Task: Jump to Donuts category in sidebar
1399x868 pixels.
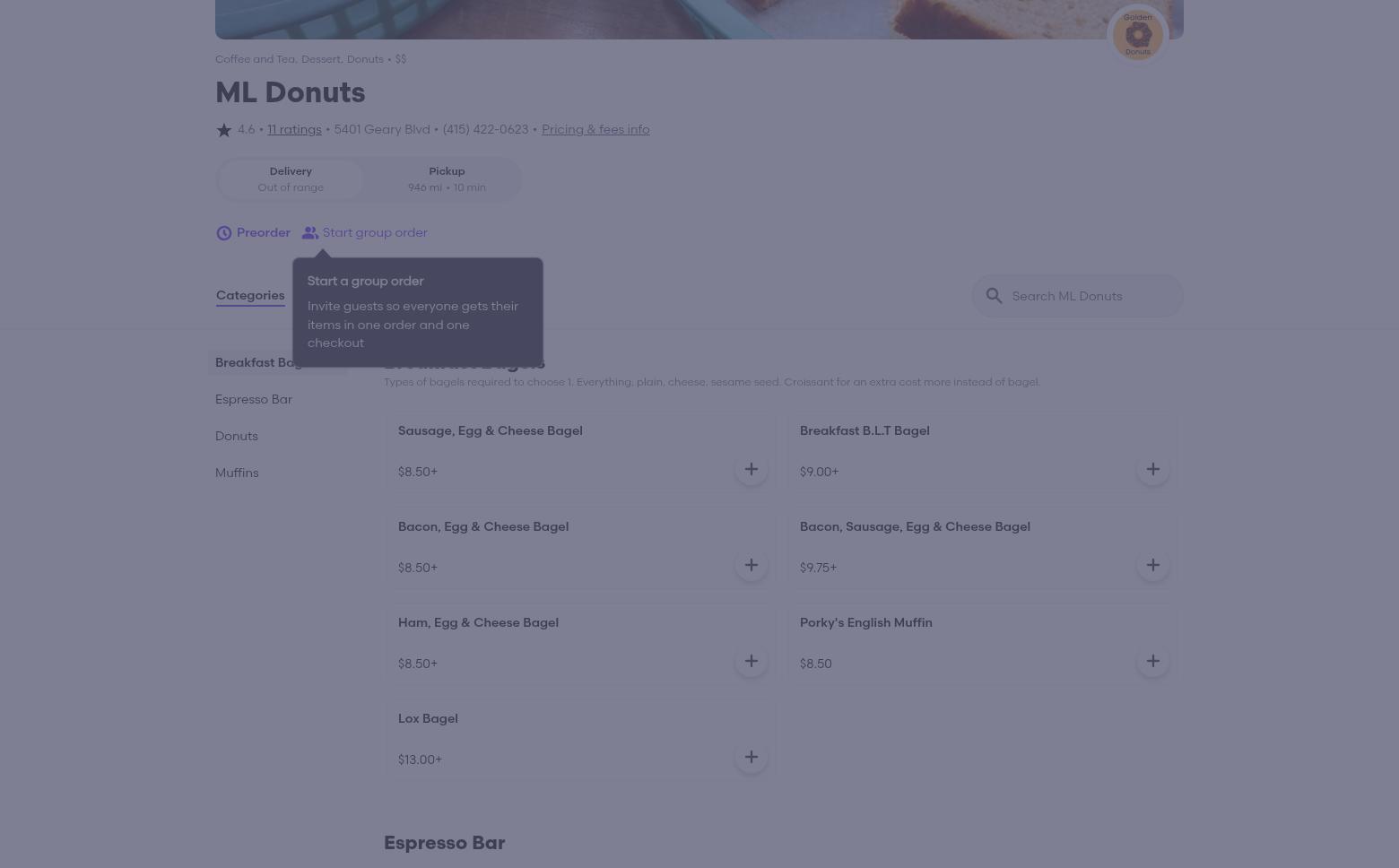Action: click(237, 436)
